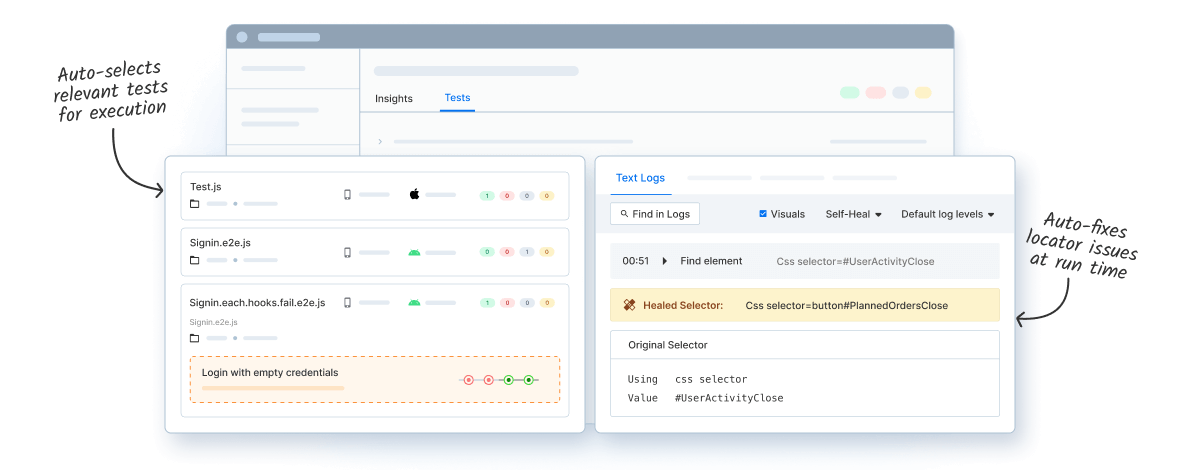Screen dimensions: 1180x470
Task: Click the yellow status pill in header
Action: 923,92
